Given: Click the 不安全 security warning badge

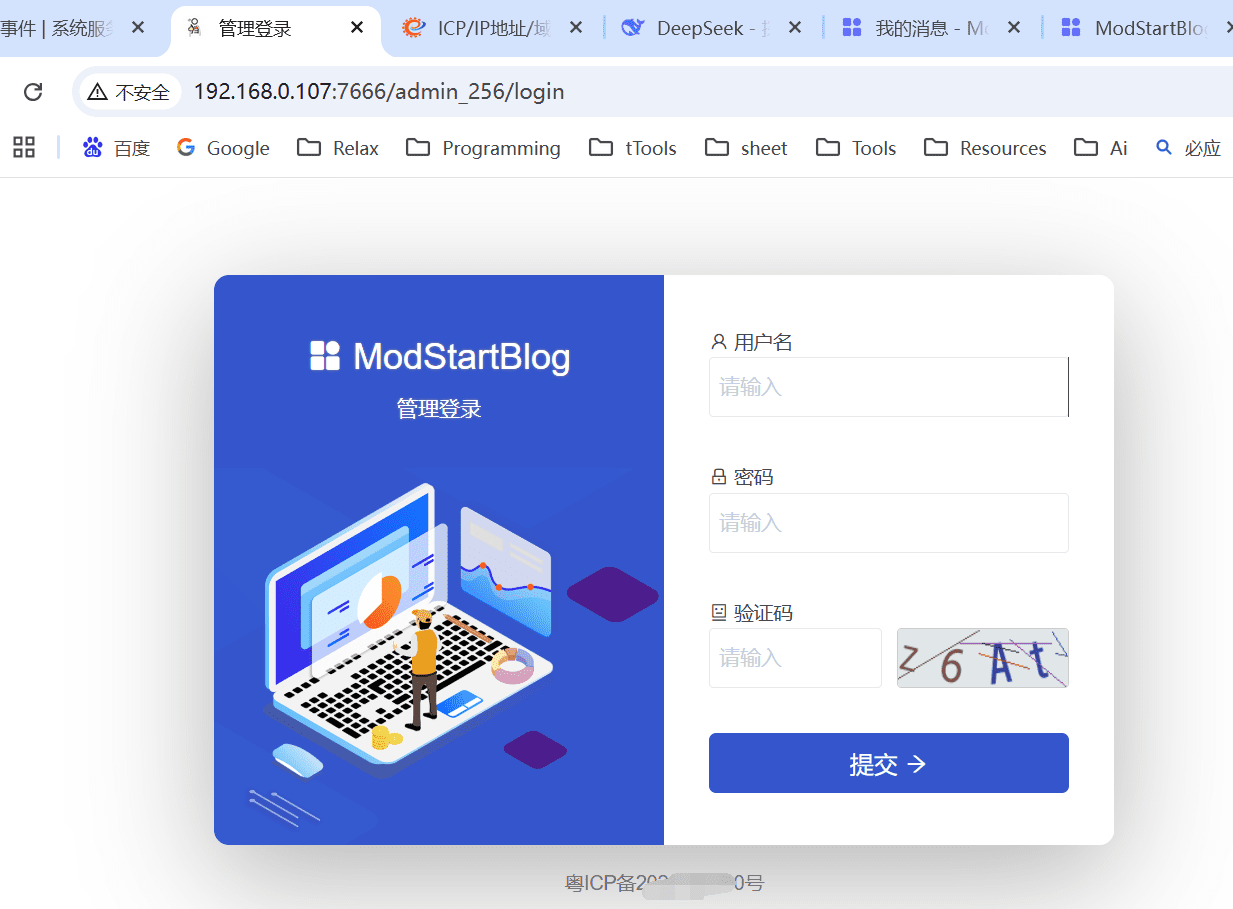Looking at the screenshot, I should [x=129, y=92].
